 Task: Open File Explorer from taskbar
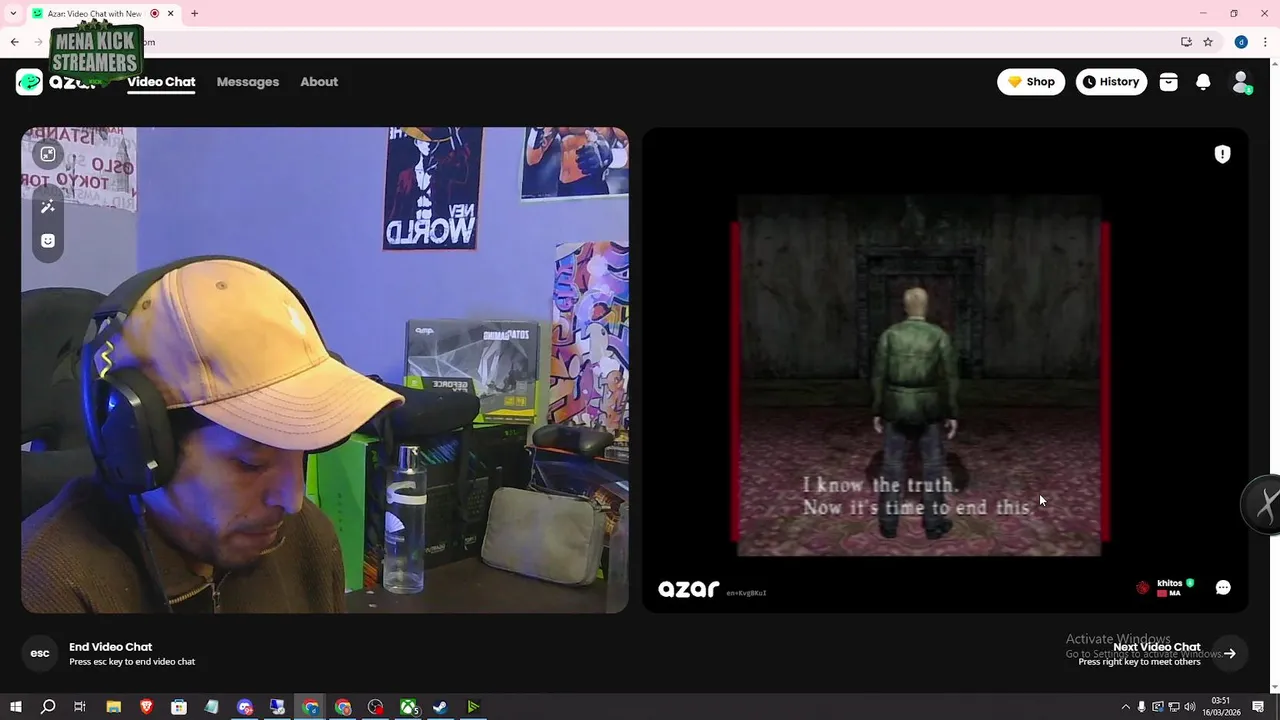coord(113,707)
